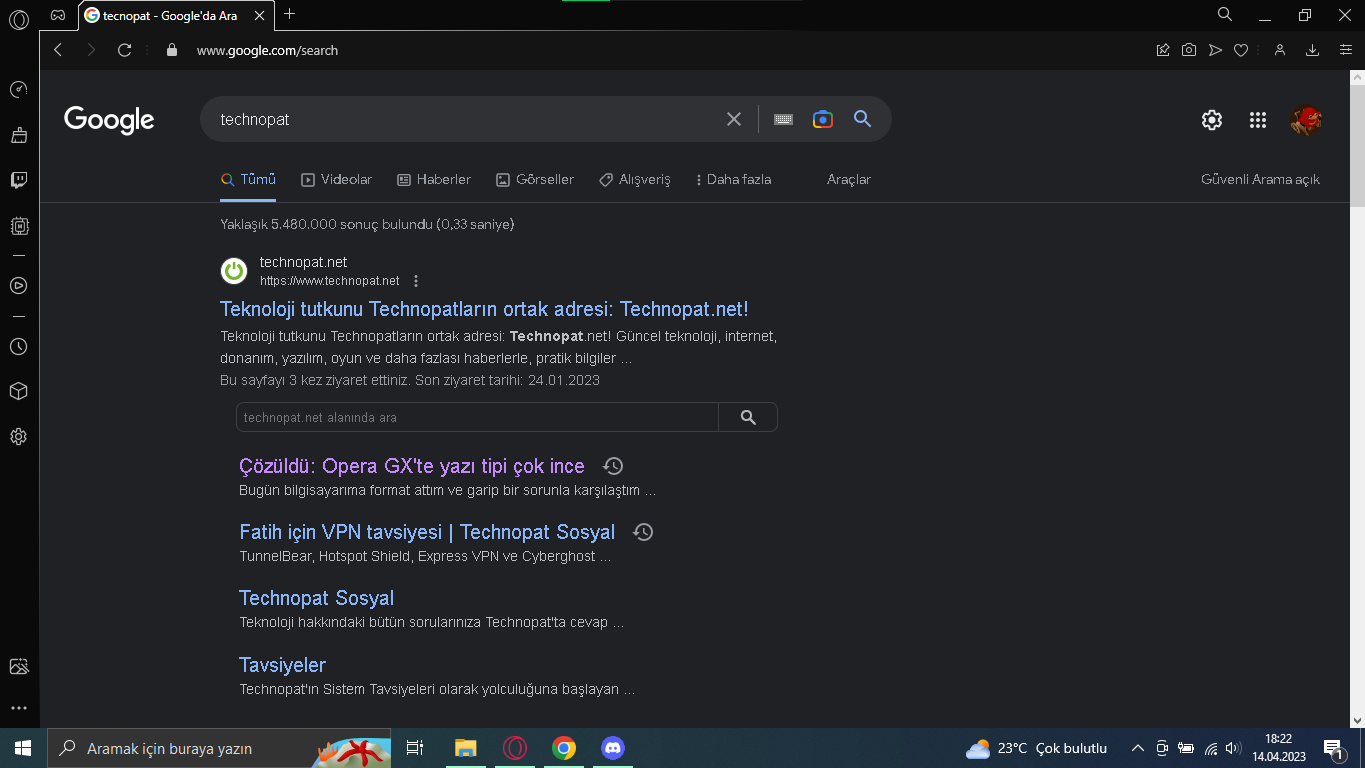
Task: Open Opera settings gear in sidebar
Action: point(18,437)
